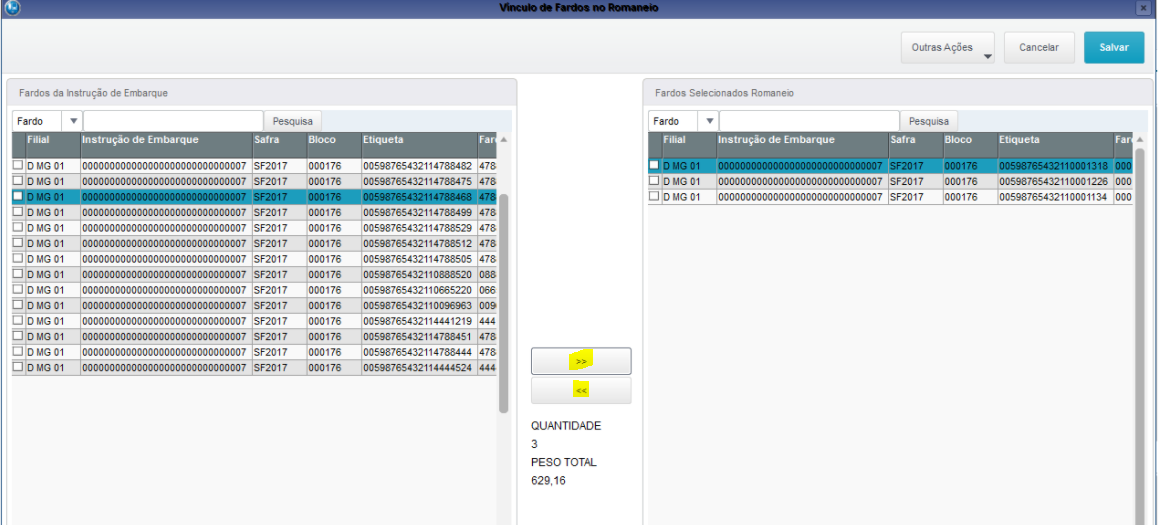The height and width of the screenshot is (525, 1160).
Task: Check the row with etiqueta 00598765432114441219
Action: click(x=18, y=321)
